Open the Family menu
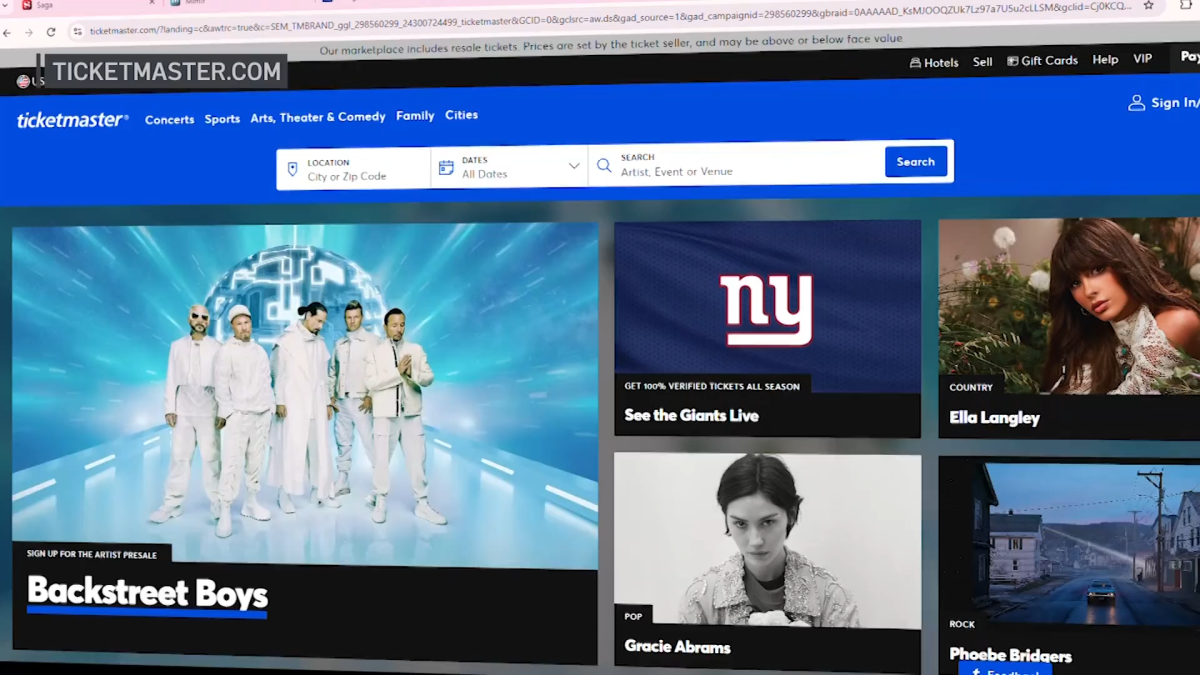Image resolution: width=1200 pixels, height=675 pixels. click(415, 116)
